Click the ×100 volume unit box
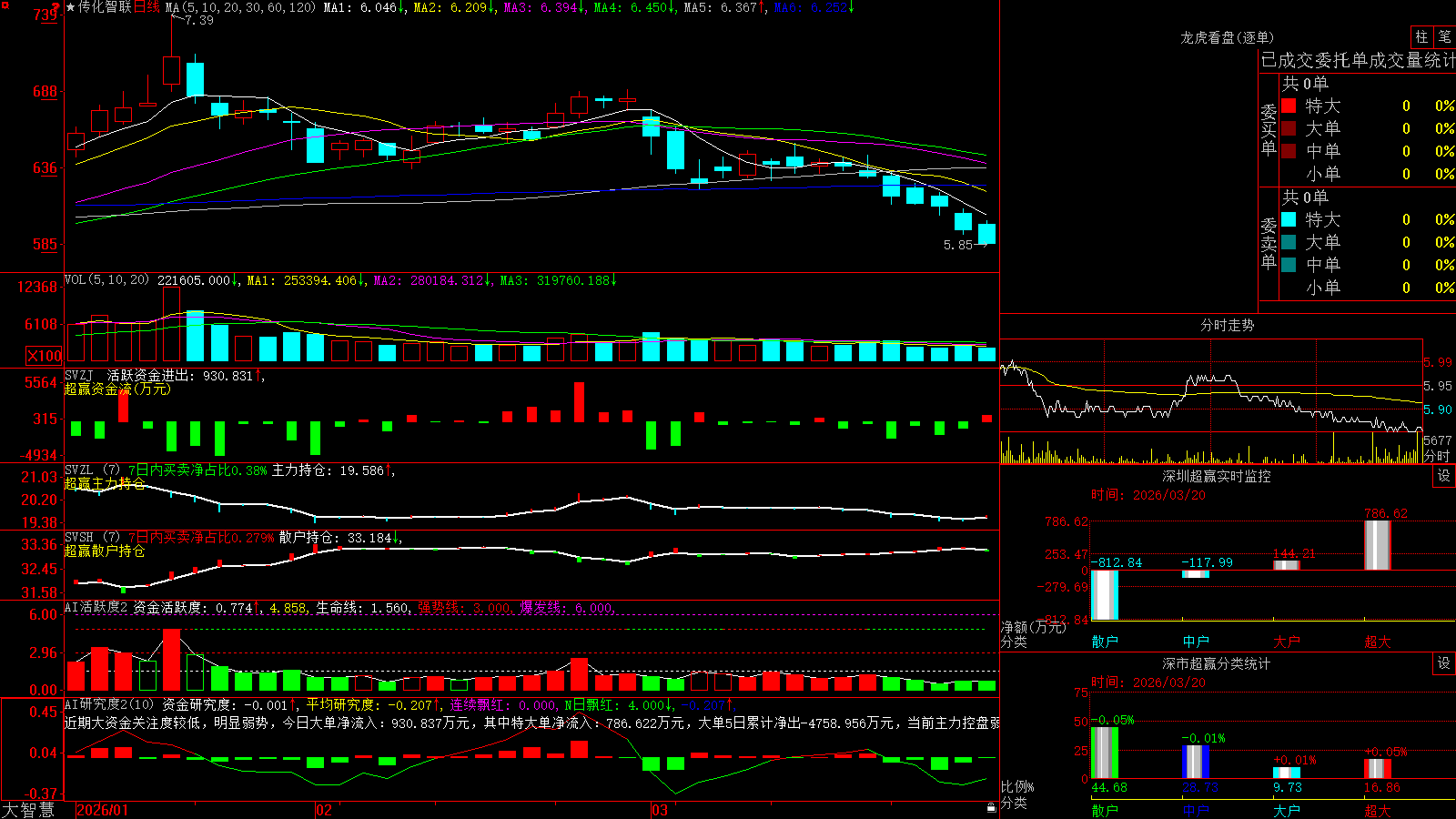 (x=44, y=356)
